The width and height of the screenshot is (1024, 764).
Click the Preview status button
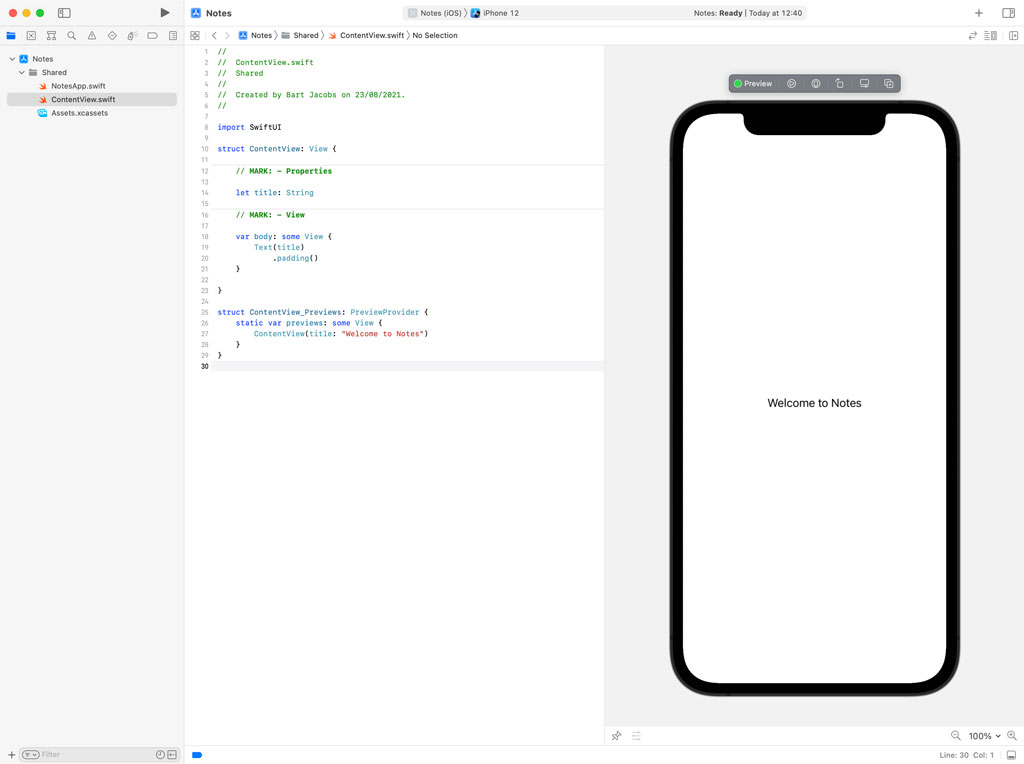753,84
